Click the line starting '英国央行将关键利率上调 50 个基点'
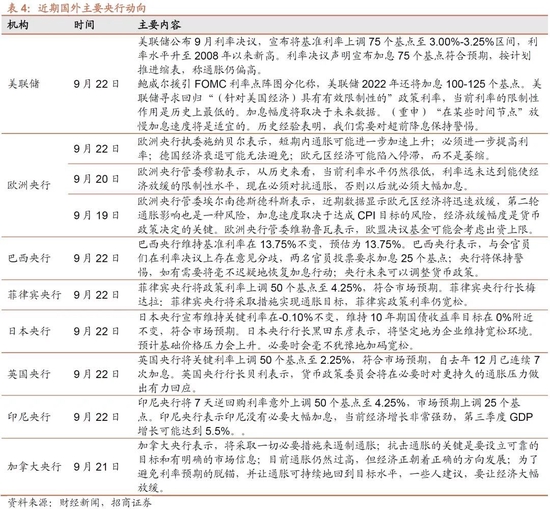550x509 pixels. click(x=339, y=360)
